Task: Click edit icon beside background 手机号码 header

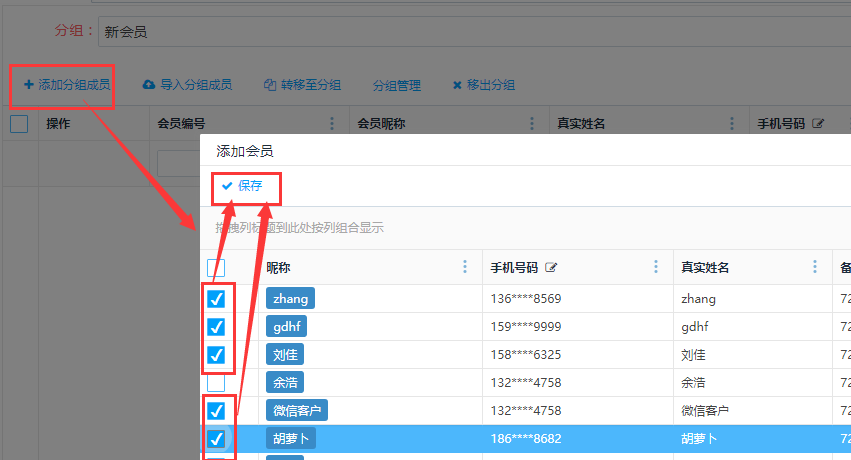Action: pos(818,124)
